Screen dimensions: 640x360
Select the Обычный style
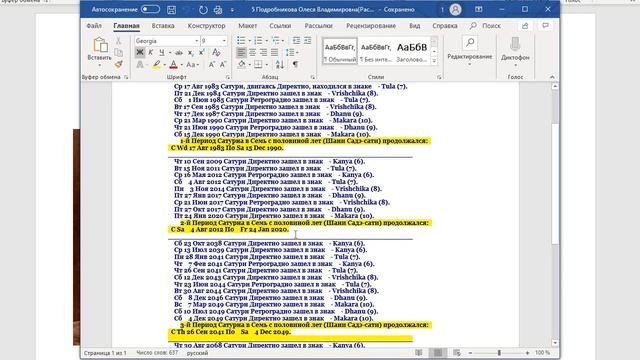pyautogui.click(x=340, y=51)
